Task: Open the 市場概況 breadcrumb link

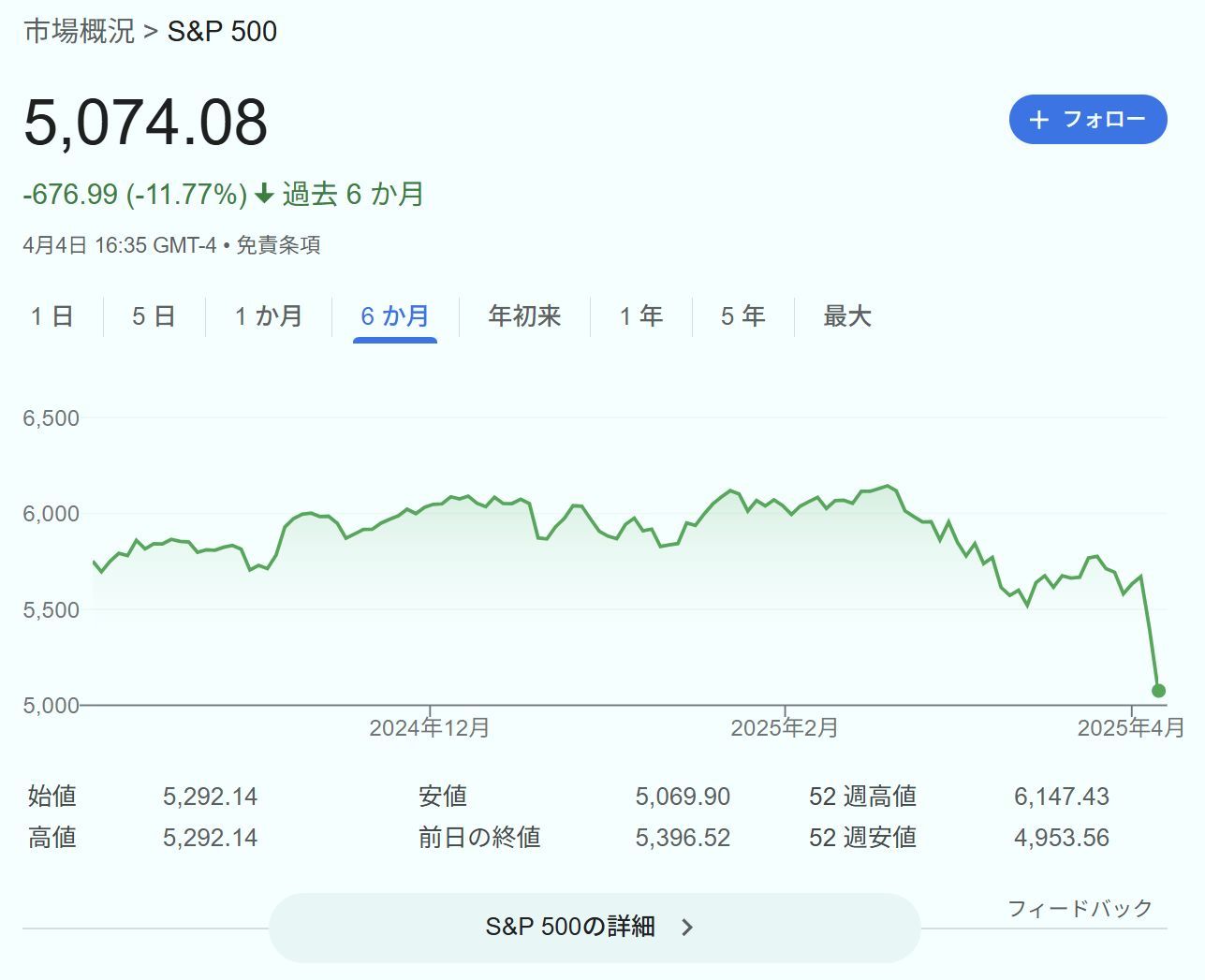Action: (x=80, y=31)
